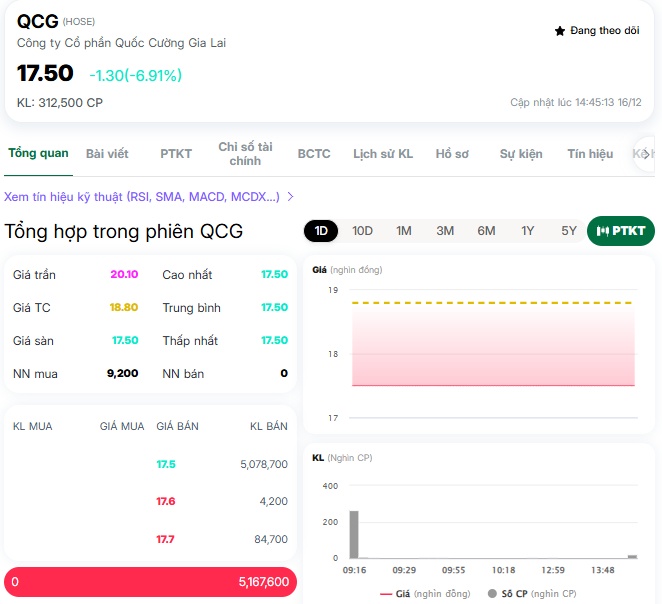The image size is (662, 604).
Task: Click the Giá sàn value 17.50
Action: [125, 340]
